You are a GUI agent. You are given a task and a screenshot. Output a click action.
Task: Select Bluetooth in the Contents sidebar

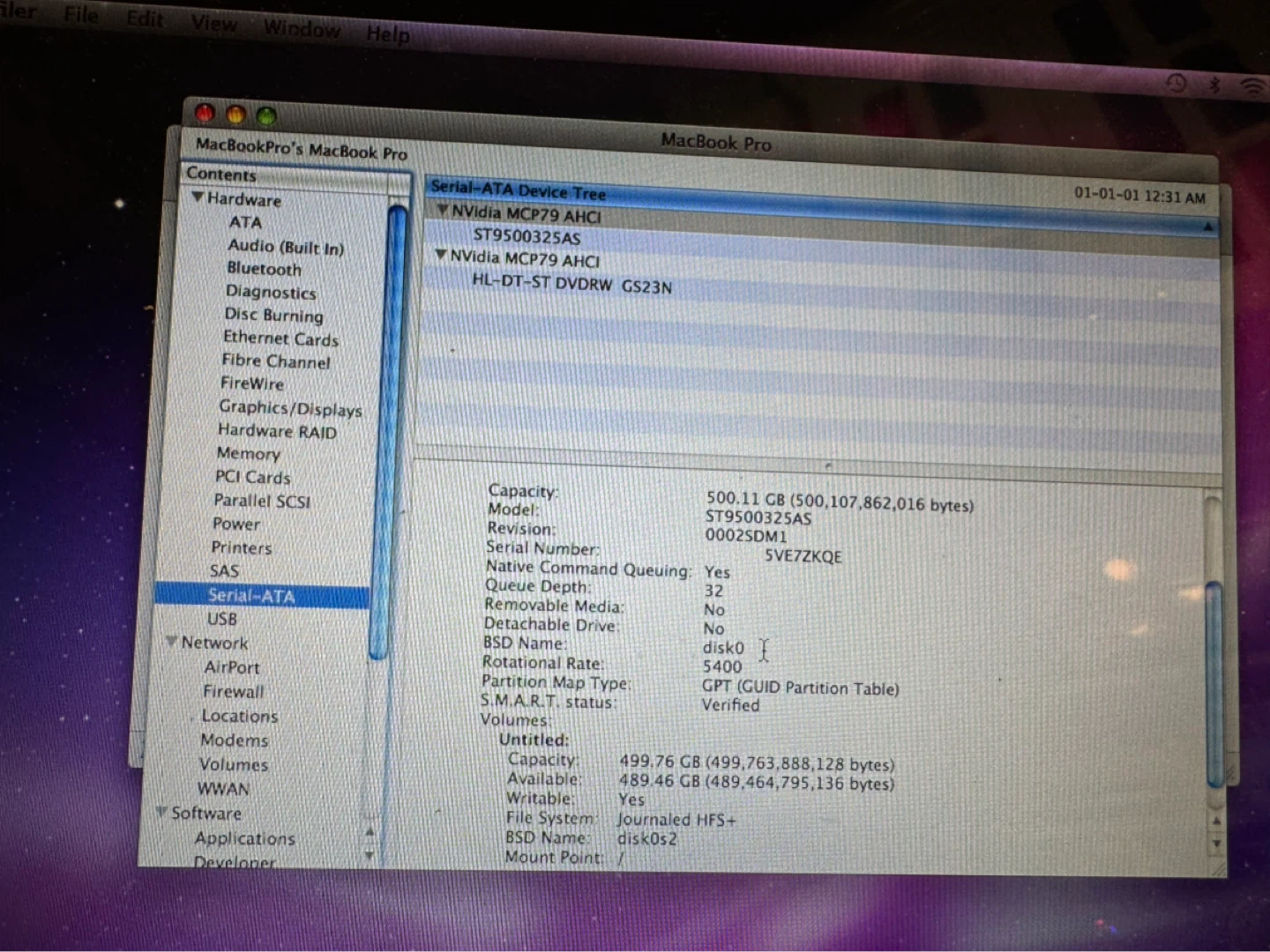pyautogui.click(x=264, y=269)
